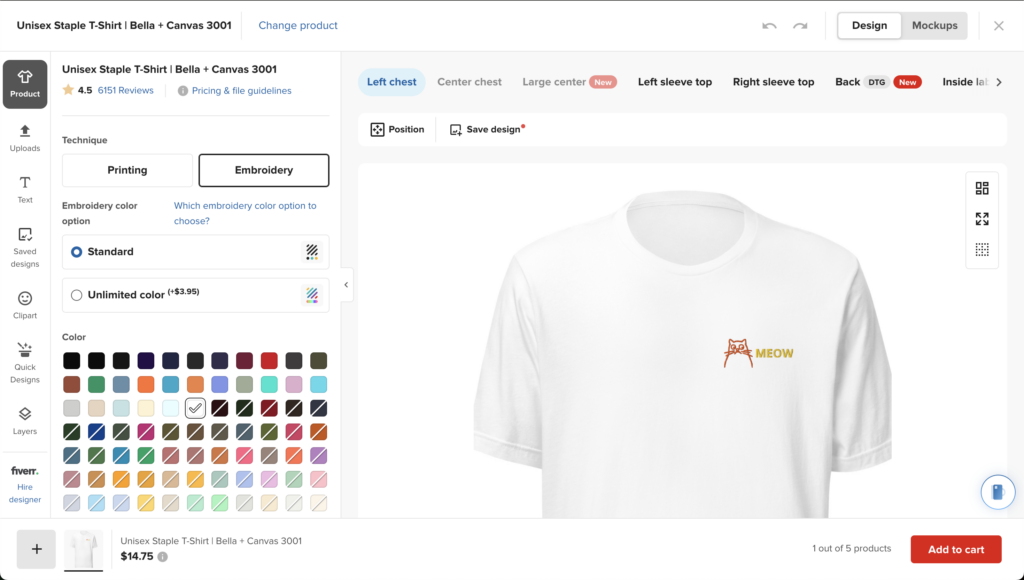Click the '1 out of 5 products' text
Screen dimensions: 1024x580
pyautogui.click(x=852, y=549)
